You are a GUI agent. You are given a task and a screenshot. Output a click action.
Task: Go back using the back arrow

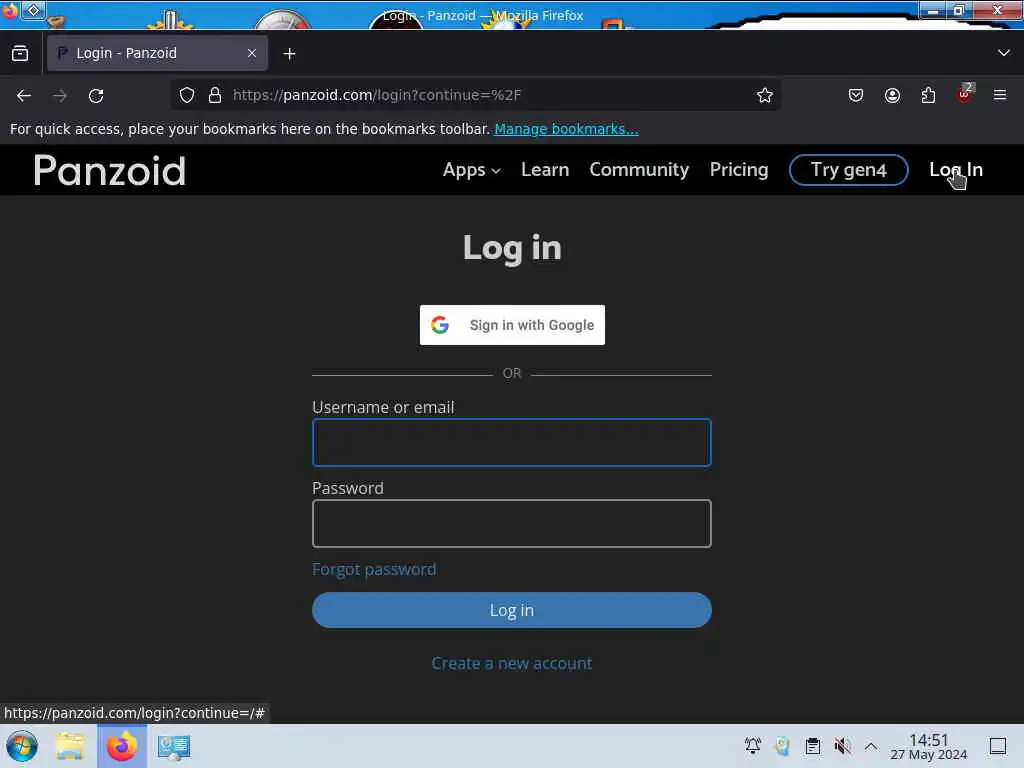[x=24, y=96]
